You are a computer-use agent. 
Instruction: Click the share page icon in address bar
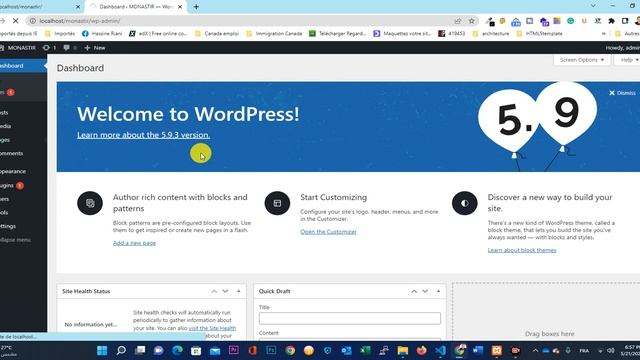click(458, 21)
